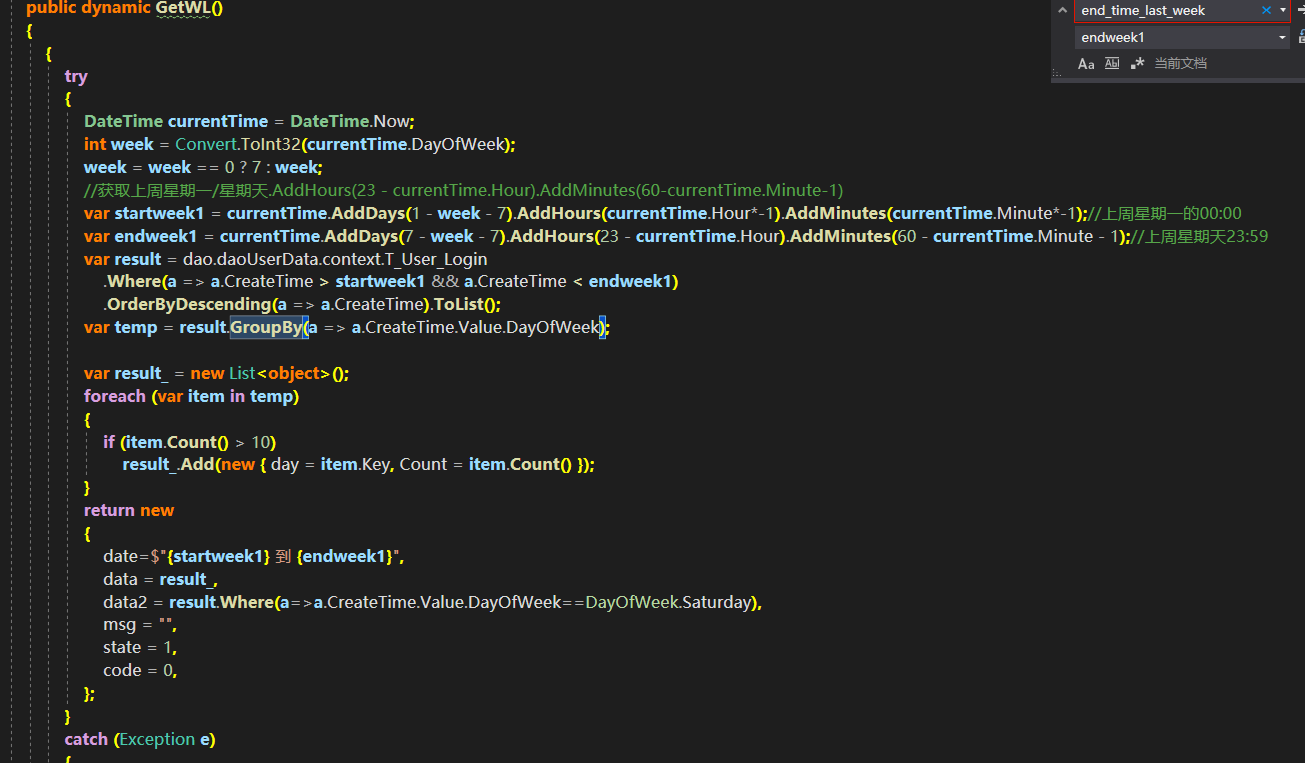1305x763 pixels.
Task: Click 'item.Count() > 10' condition
Action: (198, 442)
